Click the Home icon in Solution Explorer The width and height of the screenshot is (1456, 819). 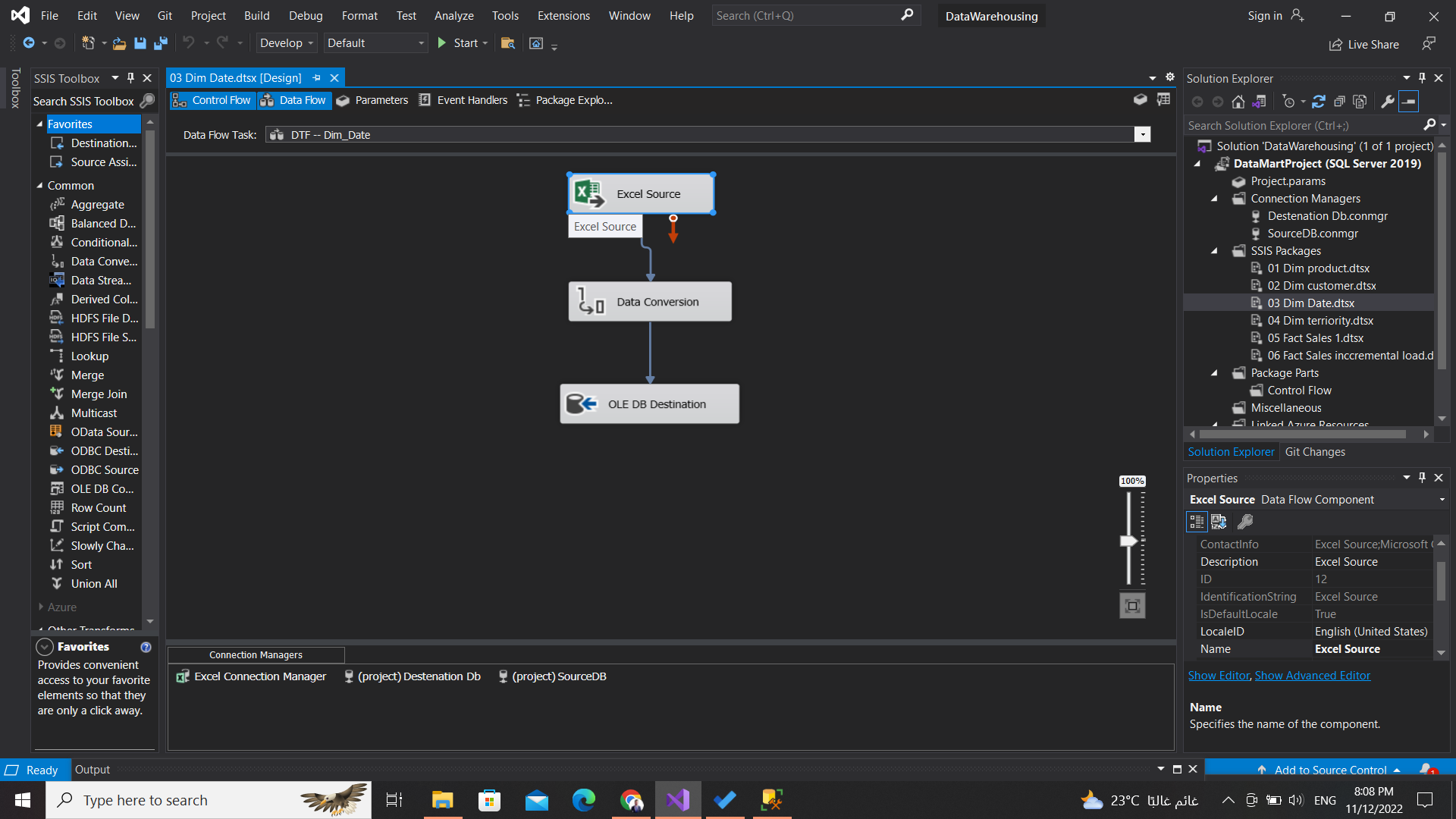(1238, 101)
